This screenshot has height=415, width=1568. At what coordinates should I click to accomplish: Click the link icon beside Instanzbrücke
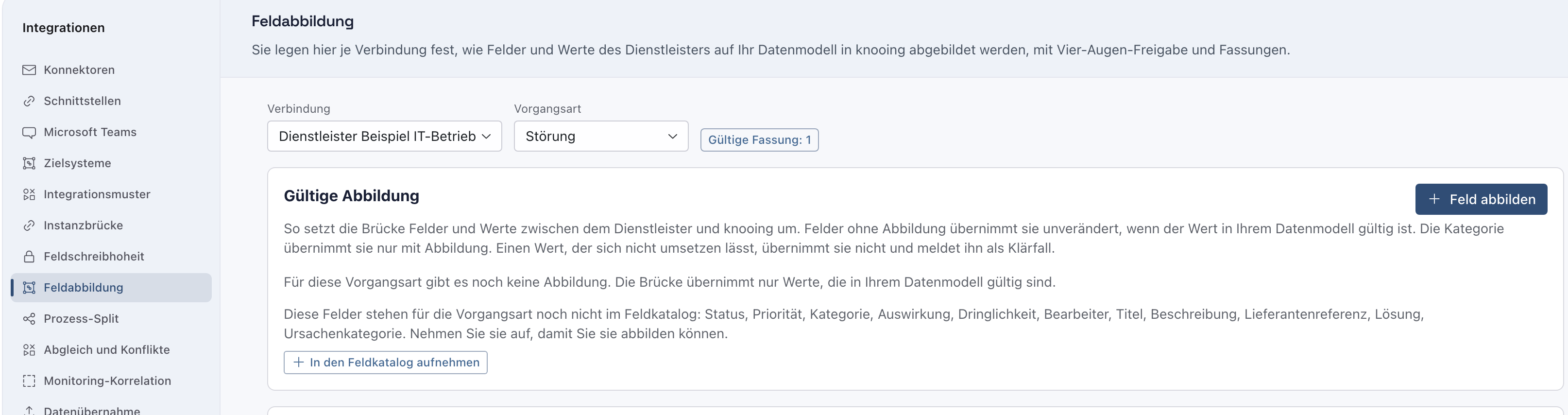(29, 225)
